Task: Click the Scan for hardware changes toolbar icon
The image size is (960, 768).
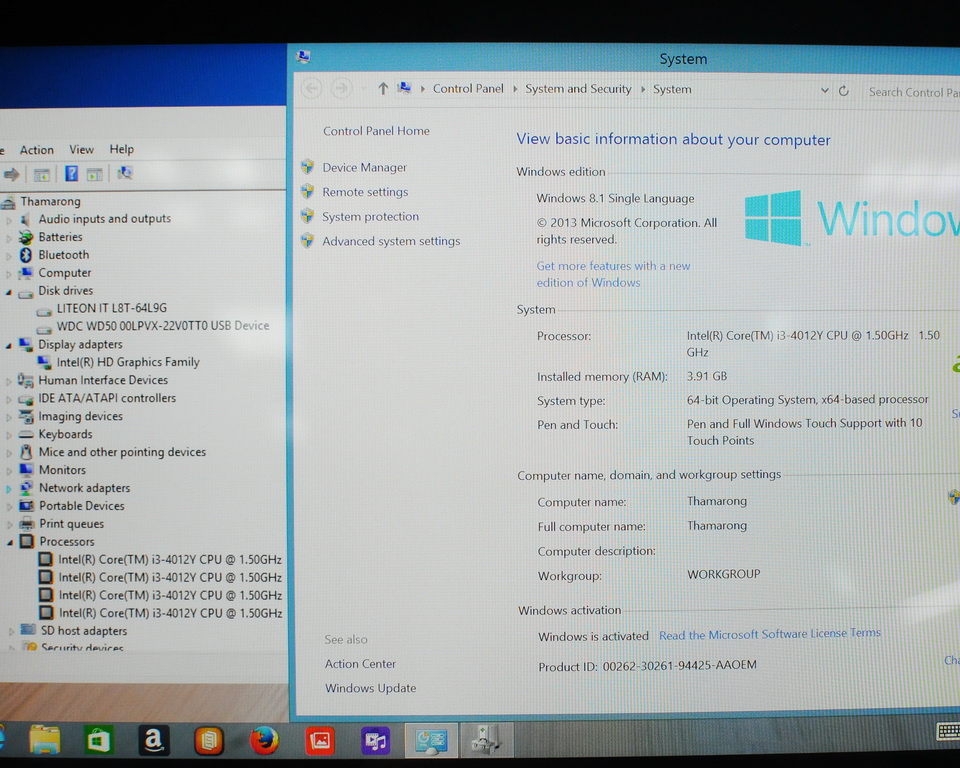Action: [125, 173]
